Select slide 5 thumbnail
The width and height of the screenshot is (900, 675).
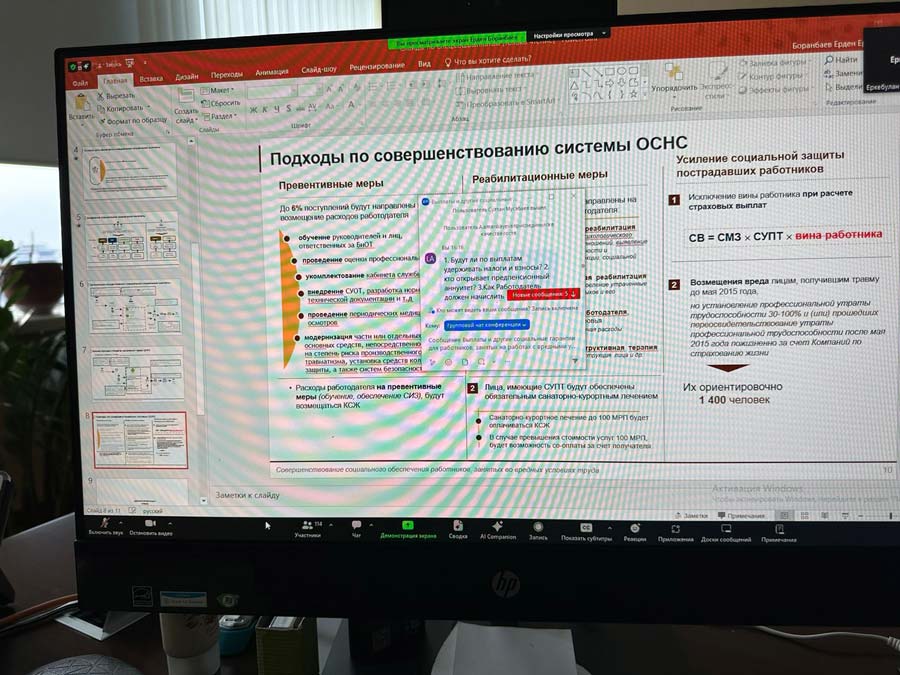[131, 238]
